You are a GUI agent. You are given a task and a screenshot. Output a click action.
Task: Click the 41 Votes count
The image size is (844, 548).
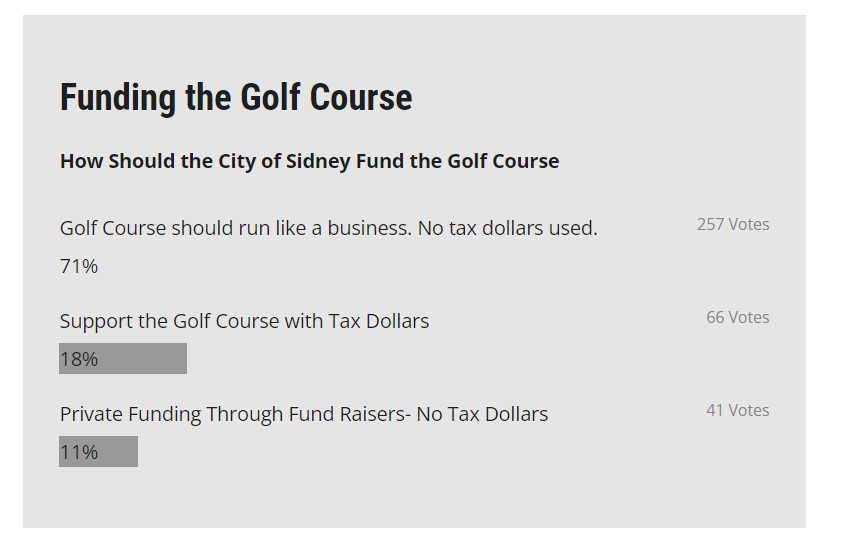click(x=737, y=410)
